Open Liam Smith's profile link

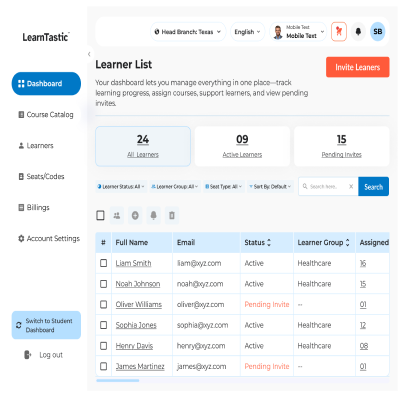[x=133, y=263]
